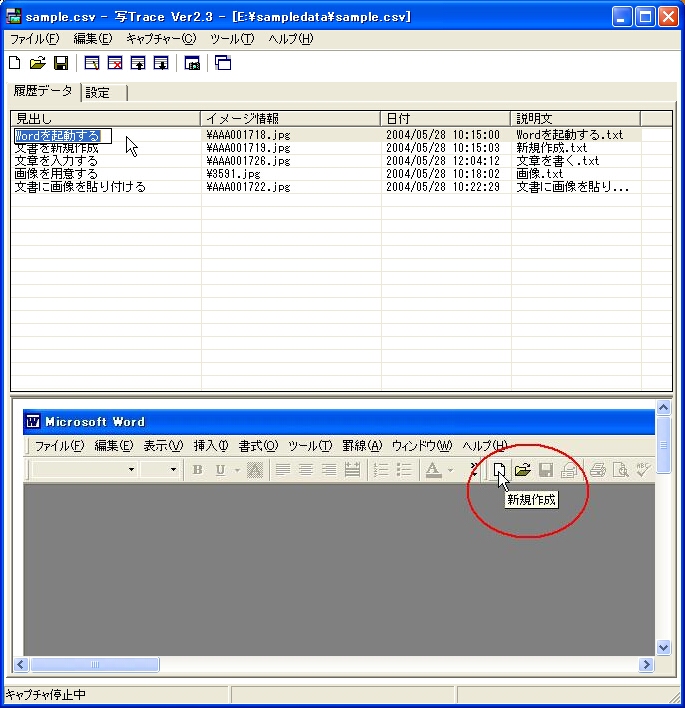
Task: Click the ¥AAA001718.jpg image cell
Action: pos(248,135)
